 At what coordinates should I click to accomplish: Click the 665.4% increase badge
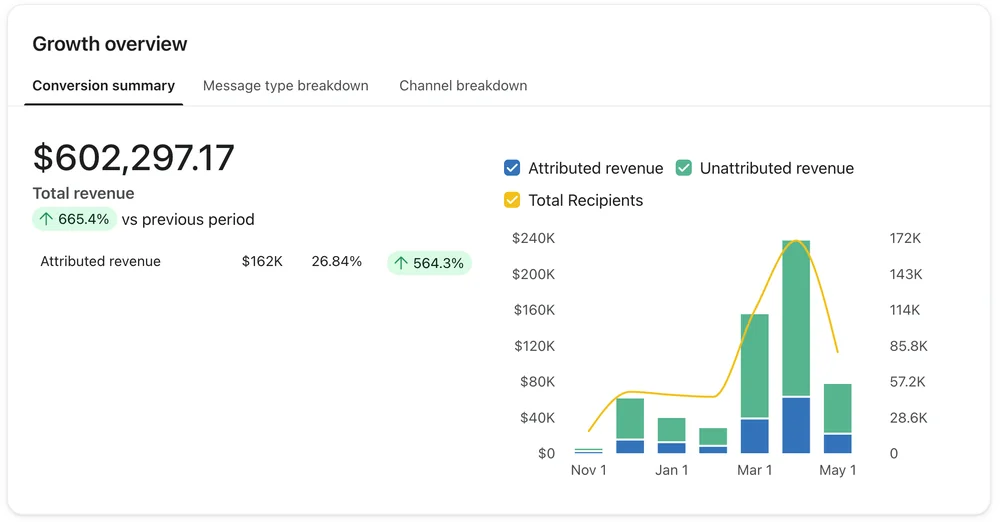point(75,219)
